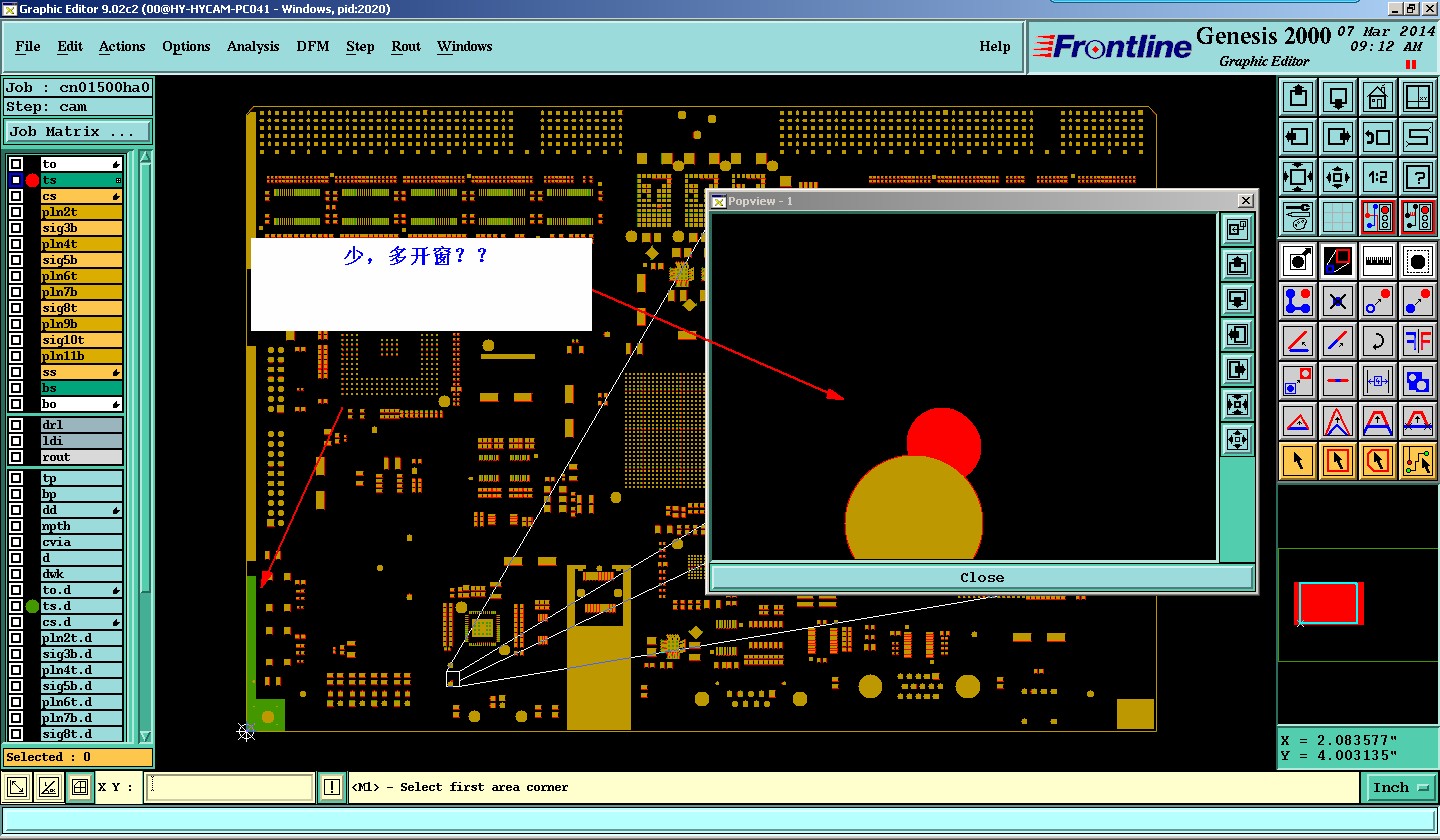Select the dwk layer row
Screen dimensions: 1440x840
(81, 574)
